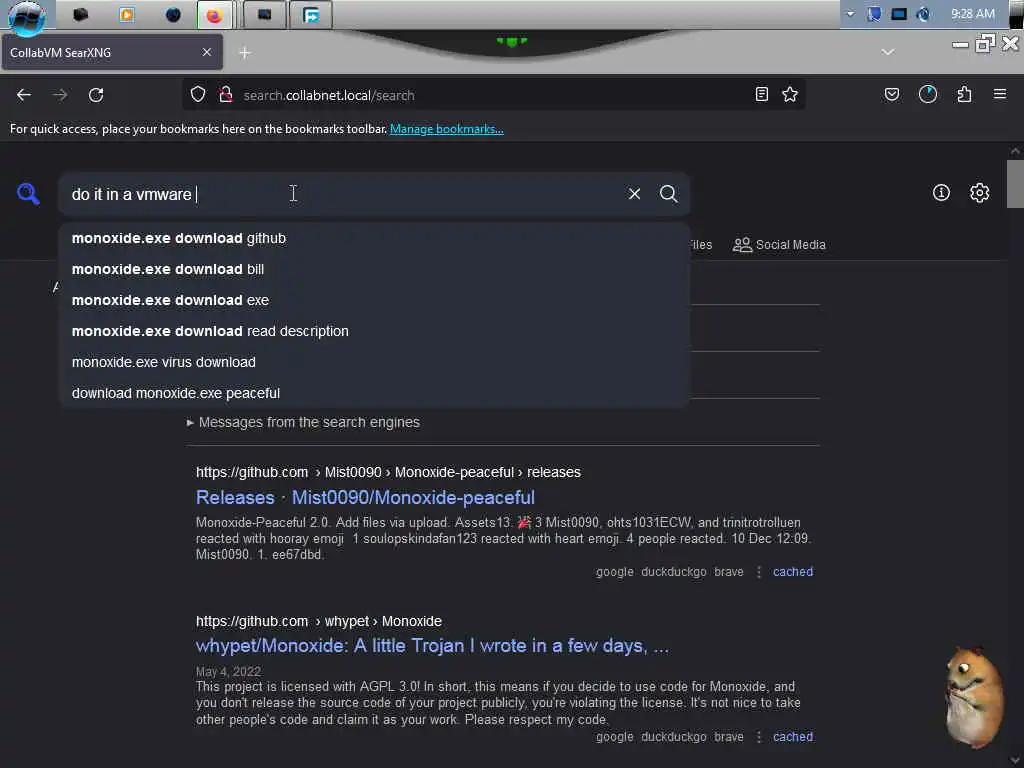The height and width of the screenshot is (768, 1024).
Task: Open the Manage bookmarks link
Action: pyautogui.click(x=447, y=129)
